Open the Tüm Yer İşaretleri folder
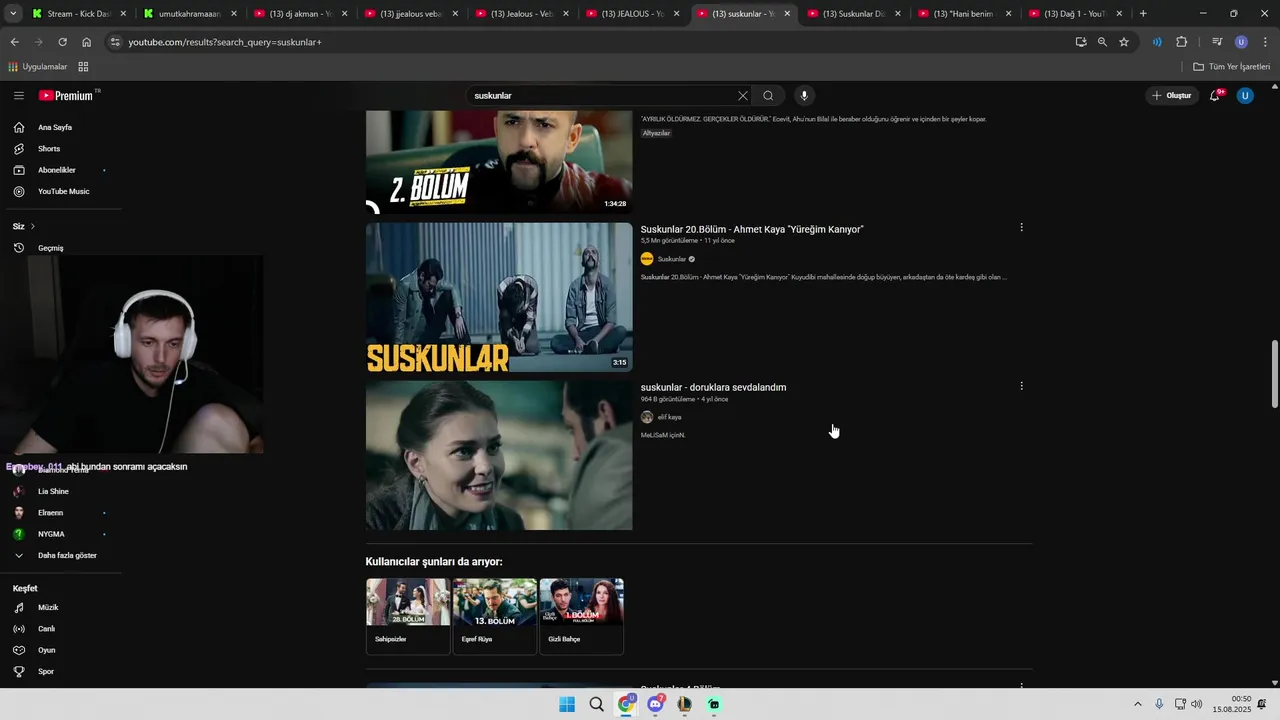The width and height of the screenshot is (1280, 720). click(x=1232, y=67)
